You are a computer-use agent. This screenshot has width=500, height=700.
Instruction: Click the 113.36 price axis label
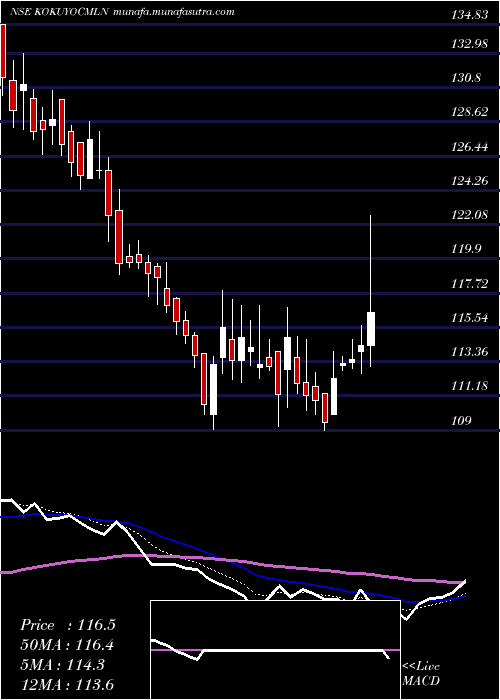click(469, 352)
